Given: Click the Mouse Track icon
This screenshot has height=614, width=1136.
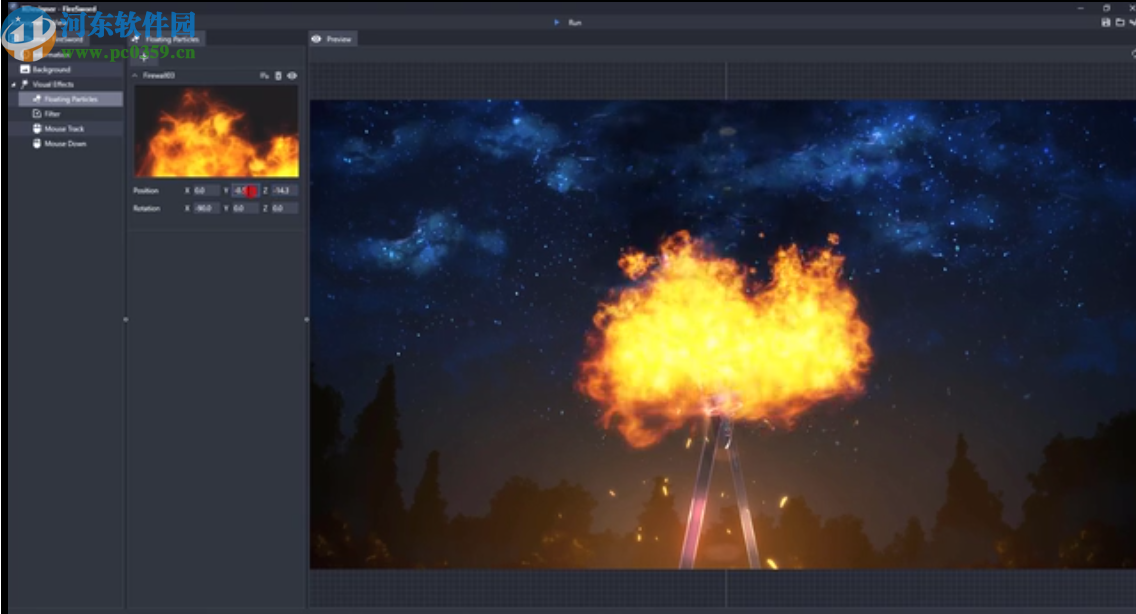Looking at the screenshot, I should [37, 129].
